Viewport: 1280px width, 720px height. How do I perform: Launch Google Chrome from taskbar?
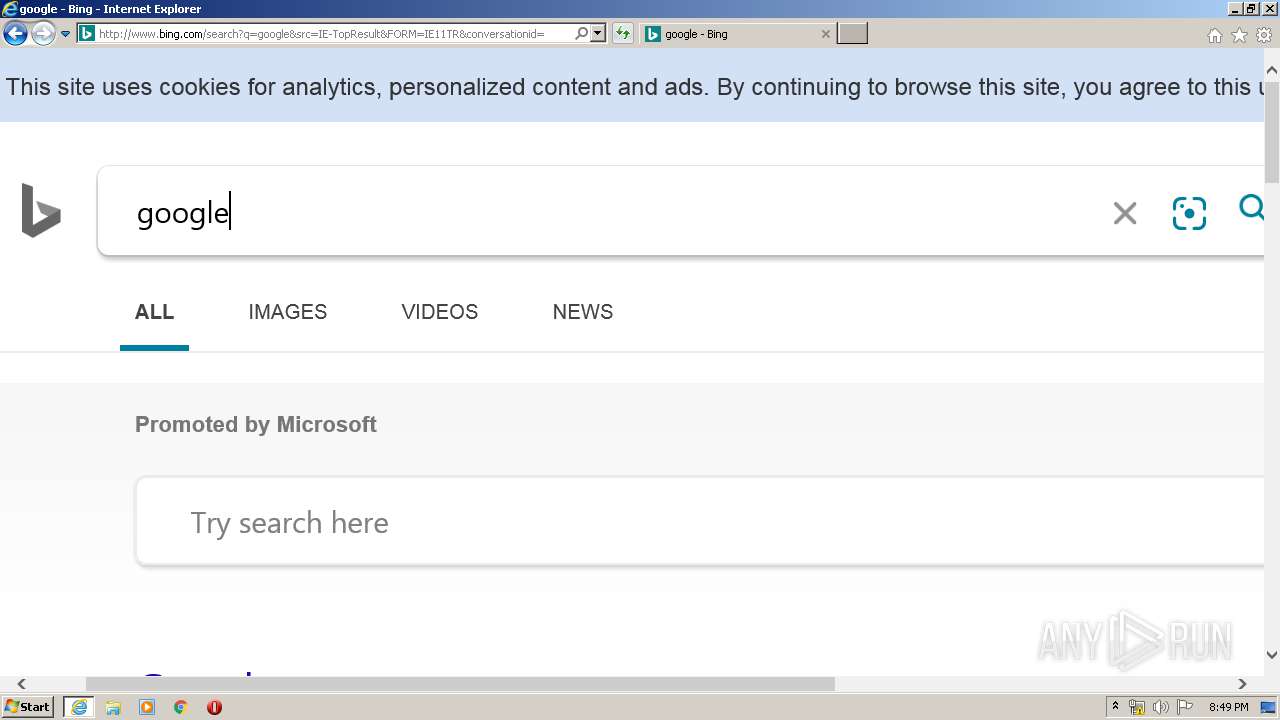pyautogui.click(x=181, y=707)
